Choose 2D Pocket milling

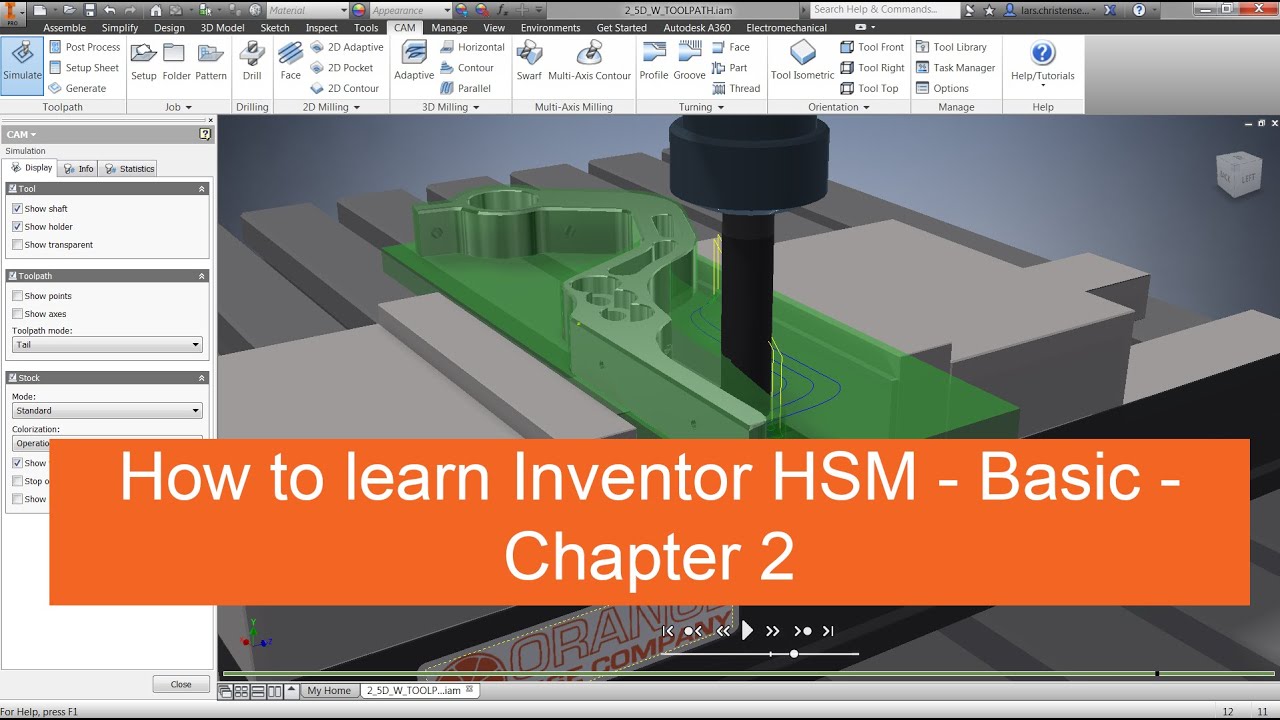341,68
